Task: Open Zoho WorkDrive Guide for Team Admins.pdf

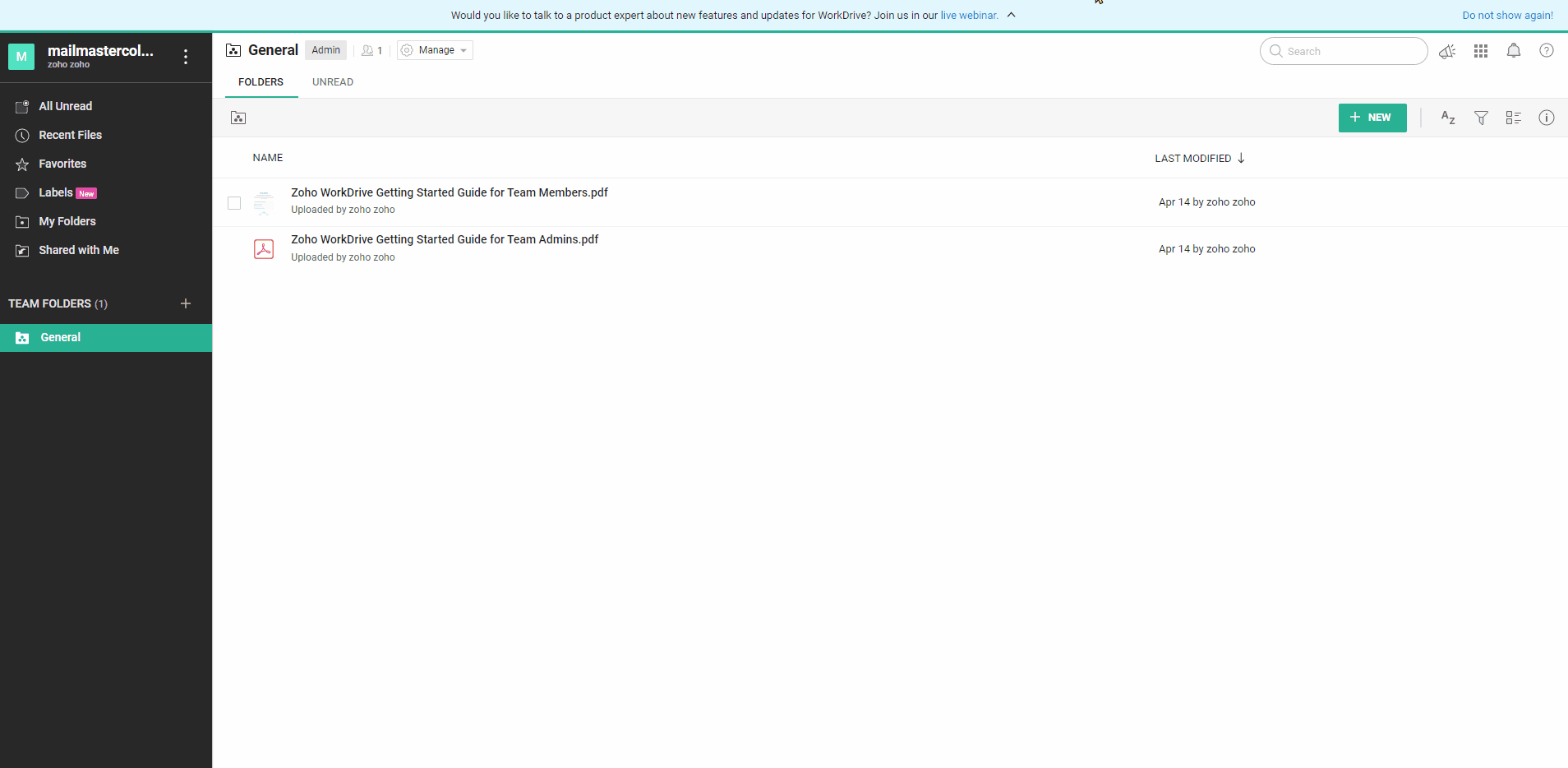Action: (445, 239)
